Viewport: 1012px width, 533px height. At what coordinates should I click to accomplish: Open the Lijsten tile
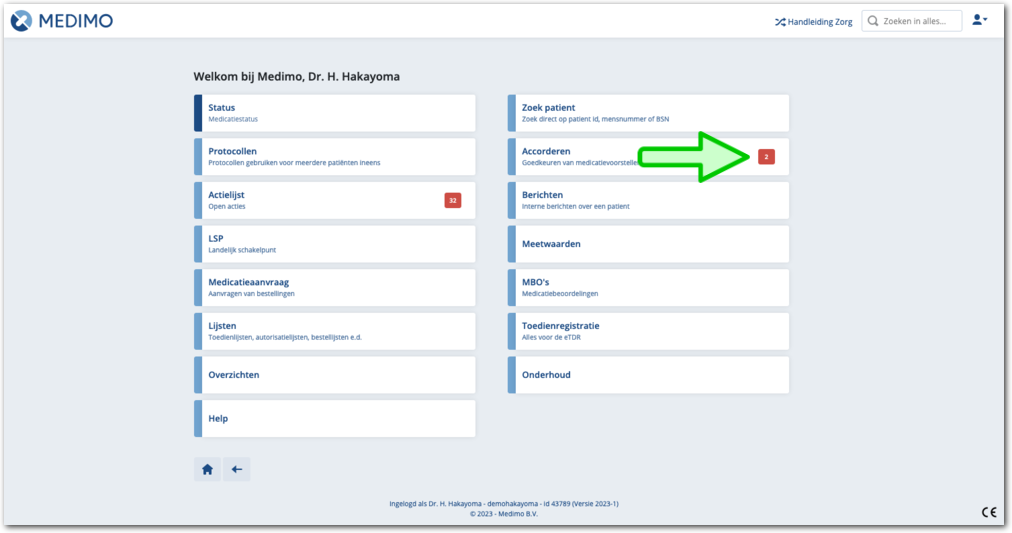[334, 331]
